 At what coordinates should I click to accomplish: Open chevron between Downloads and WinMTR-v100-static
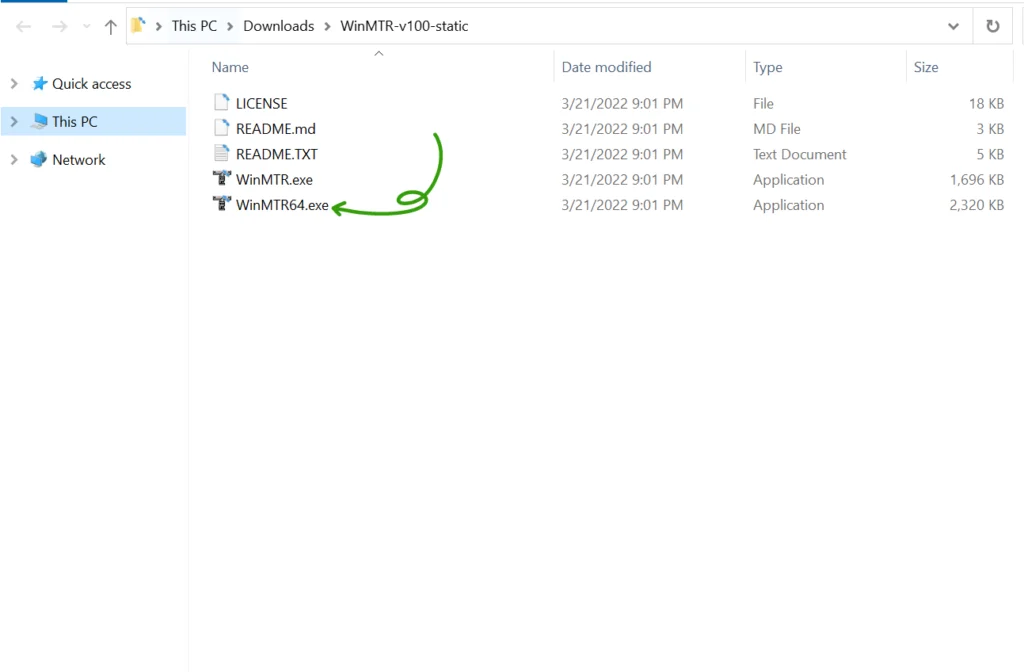[327, 26]
